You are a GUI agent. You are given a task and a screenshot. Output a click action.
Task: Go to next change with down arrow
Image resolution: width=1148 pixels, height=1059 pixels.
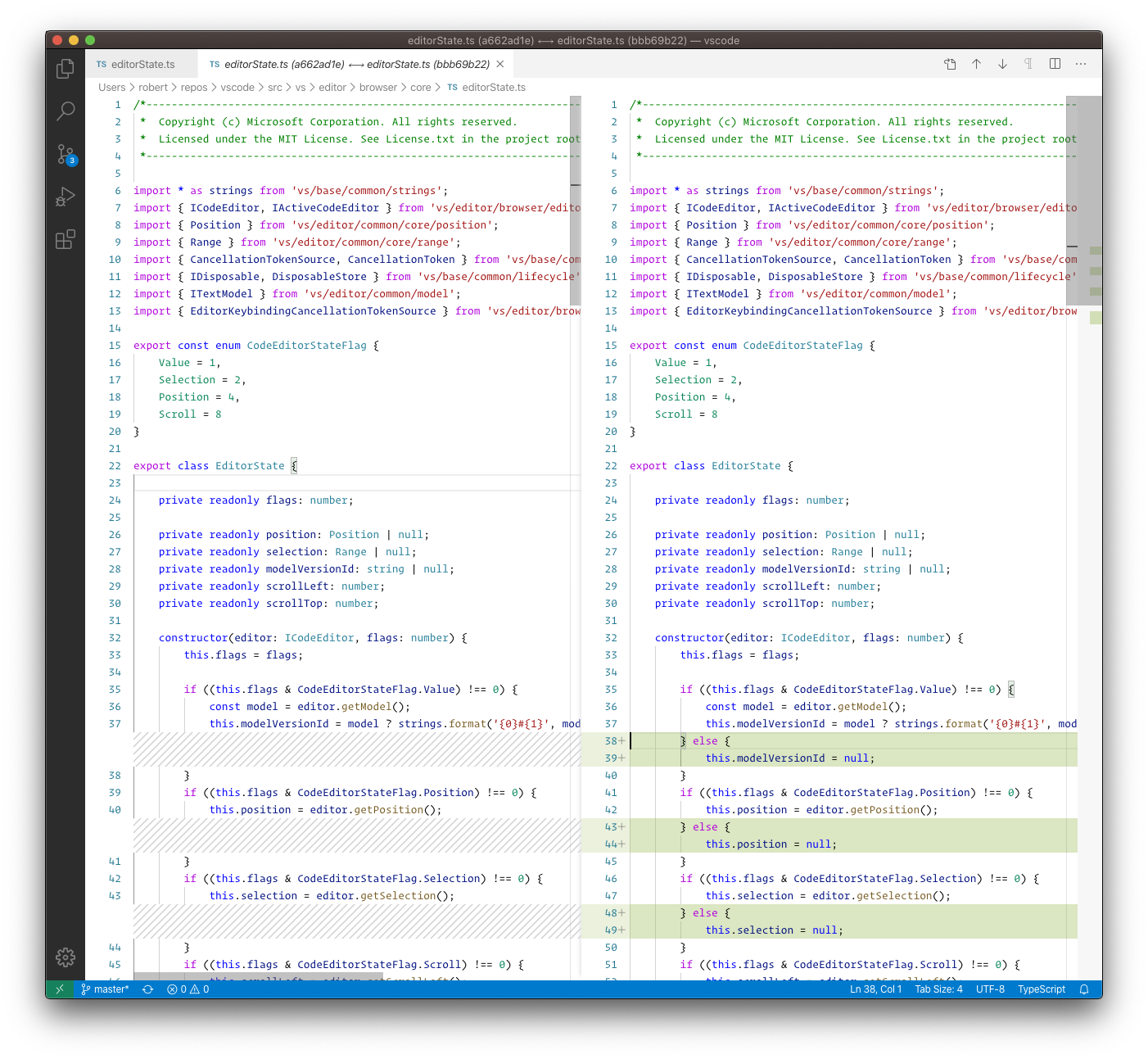(x=1002, y=64)
